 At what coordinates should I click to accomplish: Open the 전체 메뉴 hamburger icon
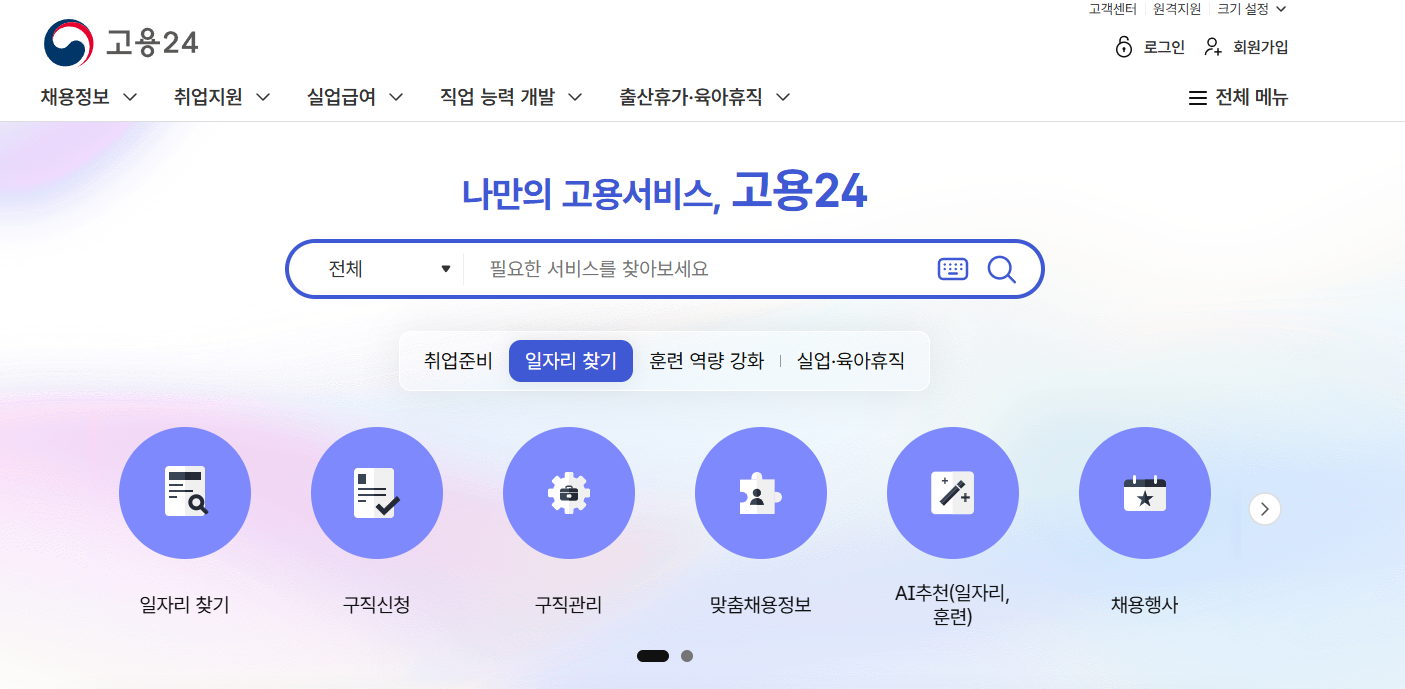pyautogui.click(x=1197, y=98)
